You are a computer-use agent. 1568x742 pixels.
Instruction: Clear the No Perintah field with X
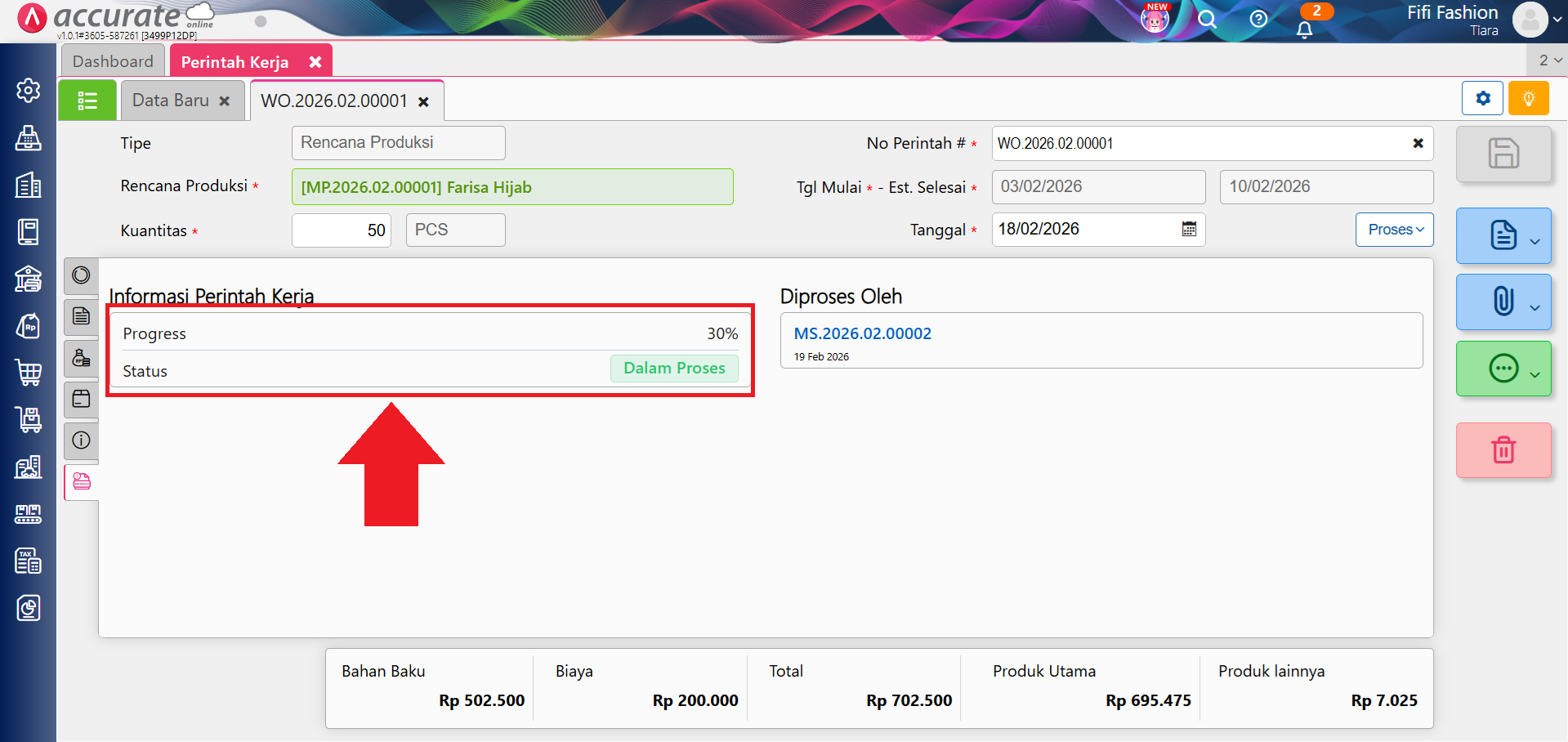click(1418, 144)
